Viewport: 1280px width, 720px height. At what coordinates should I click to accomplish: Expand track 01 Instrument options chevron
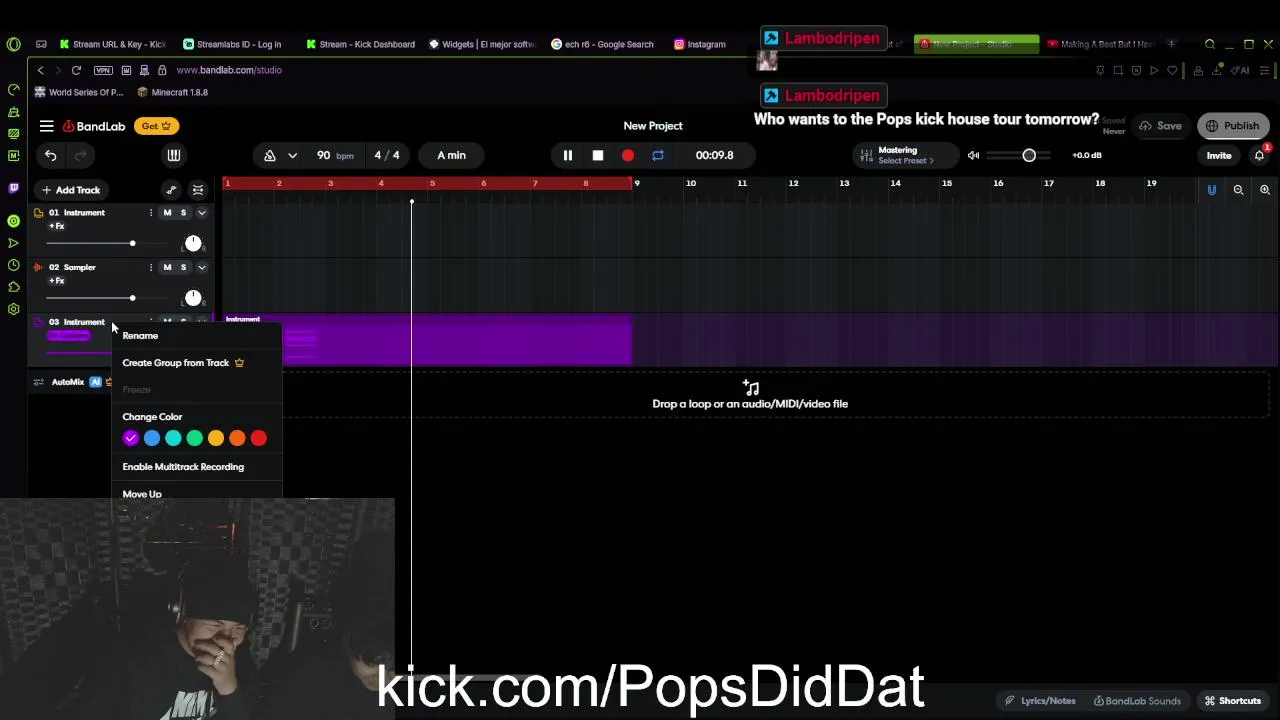(201, 213)
